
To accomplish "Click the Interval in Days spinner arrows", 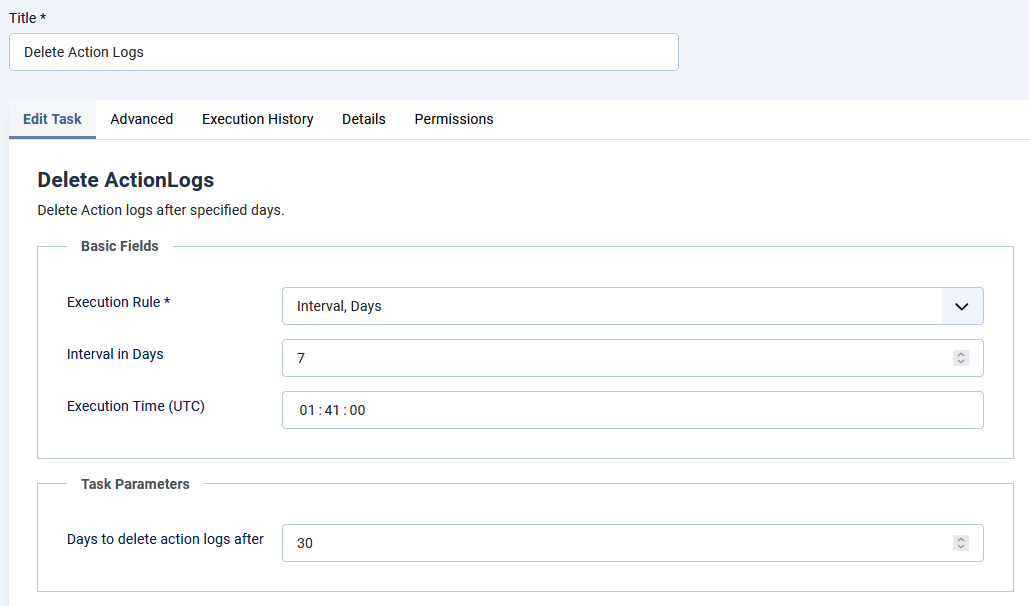I will click(961, 358).
